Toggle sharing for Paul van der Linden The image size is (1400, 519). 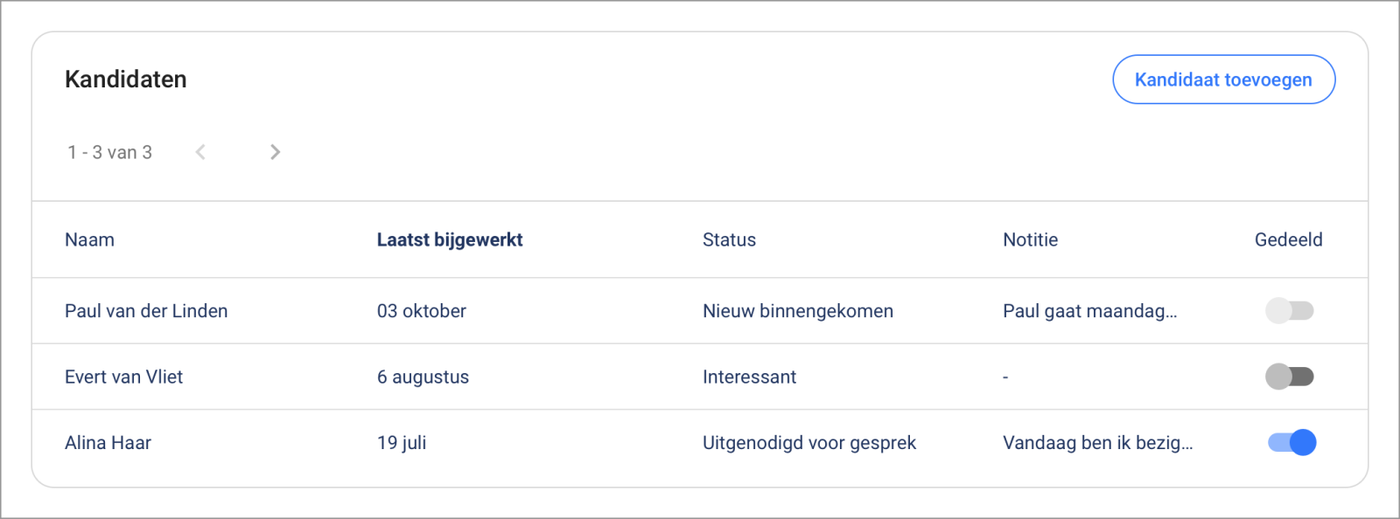(1289, 311)
